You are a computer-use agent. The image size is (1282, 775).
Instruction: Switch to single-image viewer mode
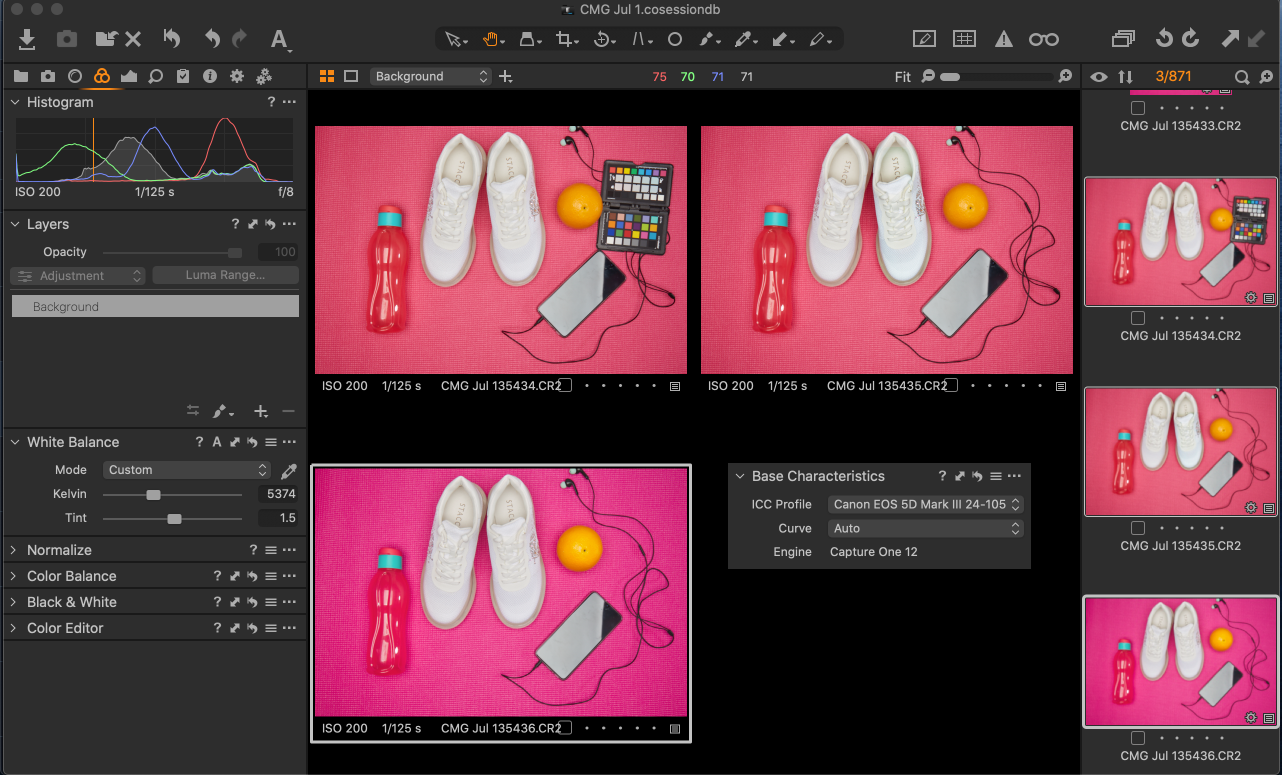pos(351,76)
